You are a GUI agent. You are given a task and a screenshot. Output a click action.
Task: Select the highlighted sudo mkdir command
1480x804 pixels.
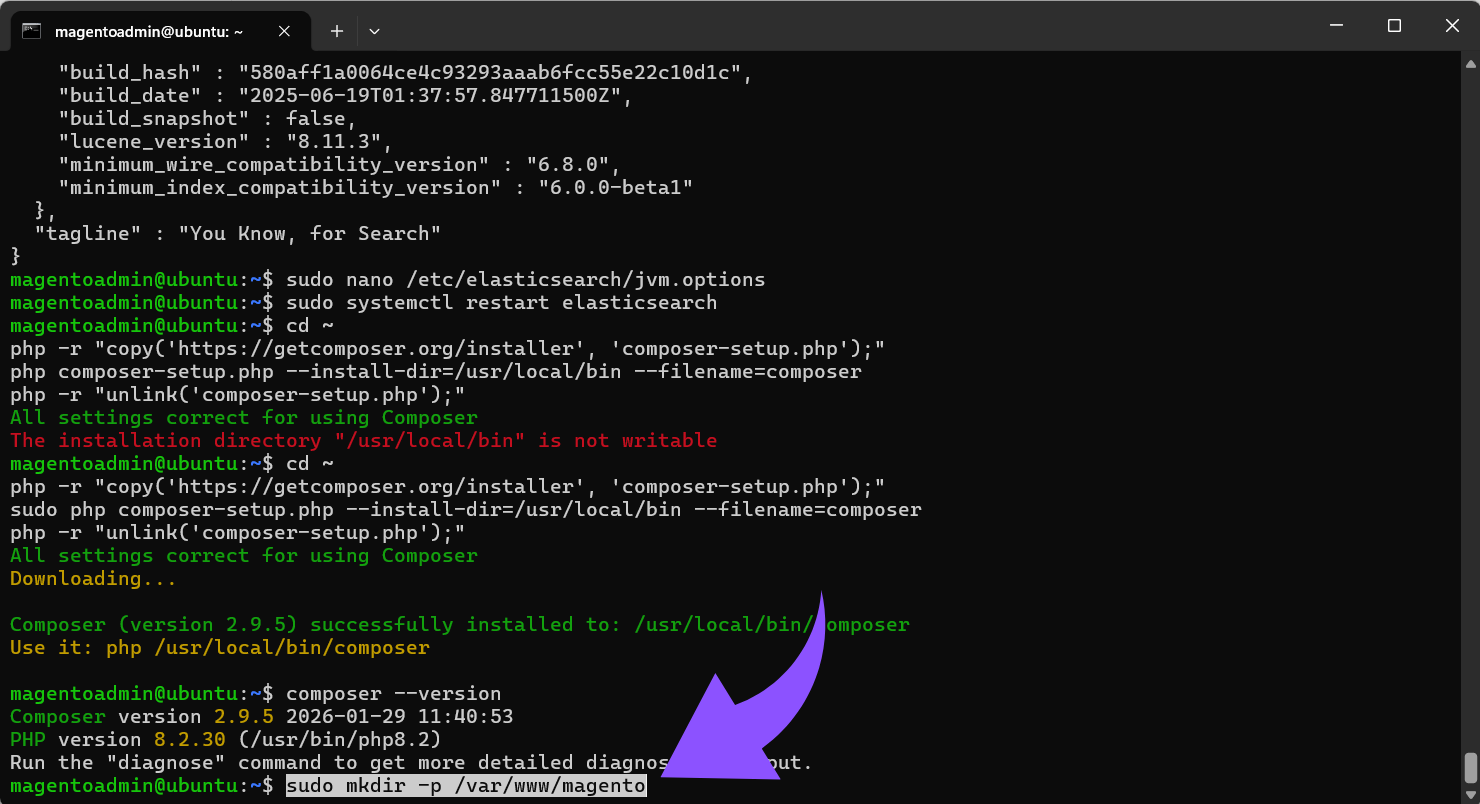coord(465,785)
